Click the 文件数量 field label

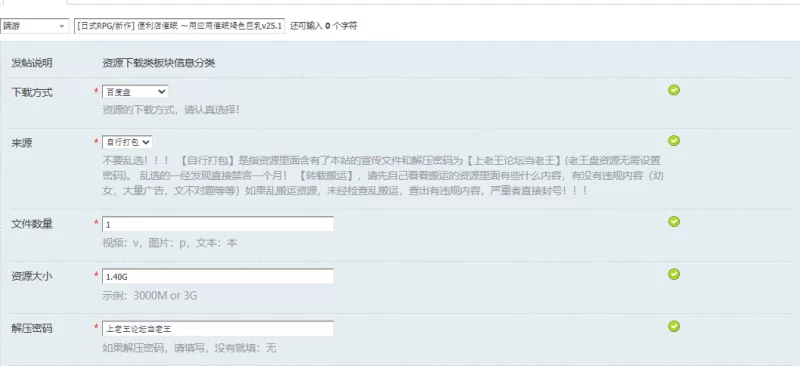(x=32, y=224)
